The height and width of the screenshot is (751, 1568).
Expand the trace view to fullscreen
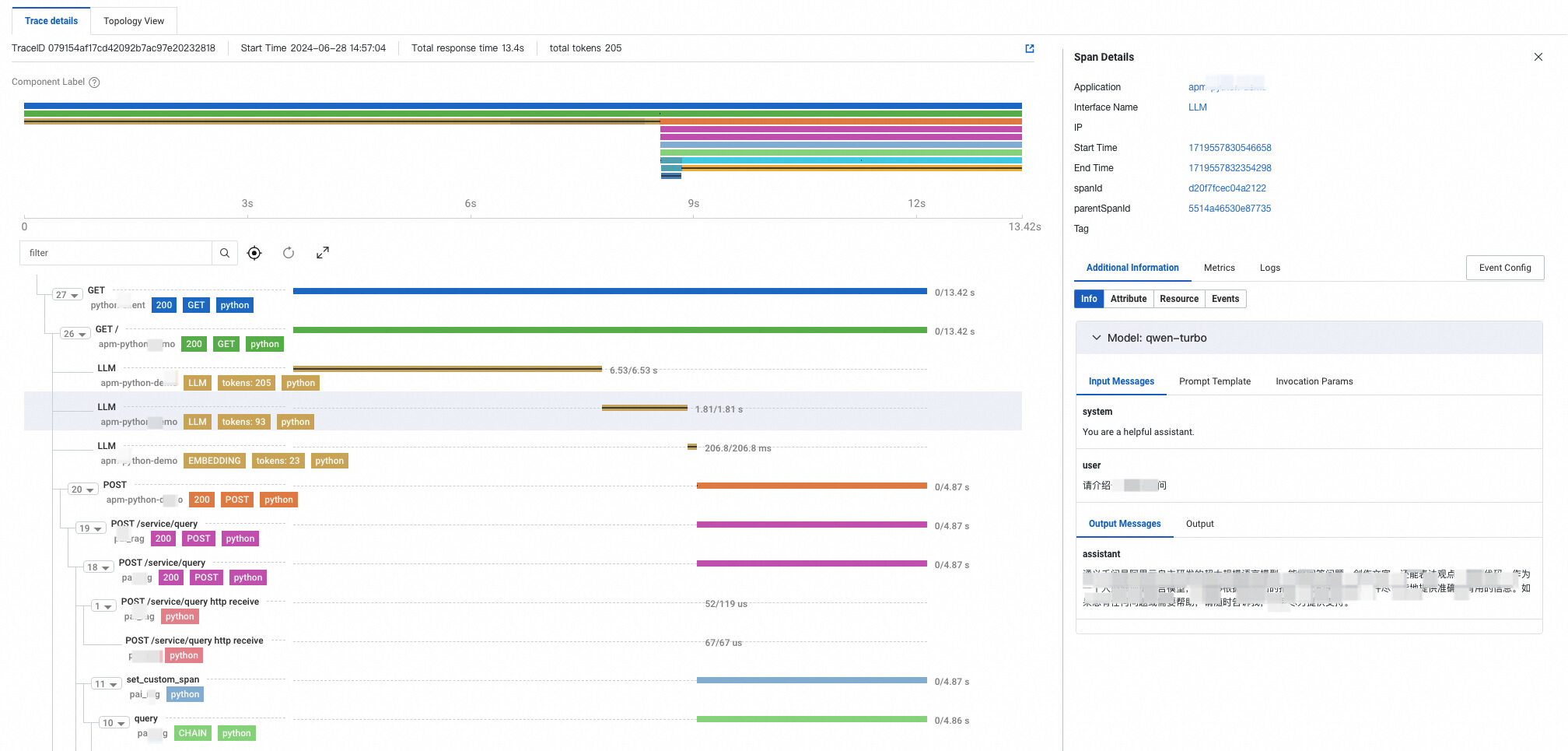[323, 253]
